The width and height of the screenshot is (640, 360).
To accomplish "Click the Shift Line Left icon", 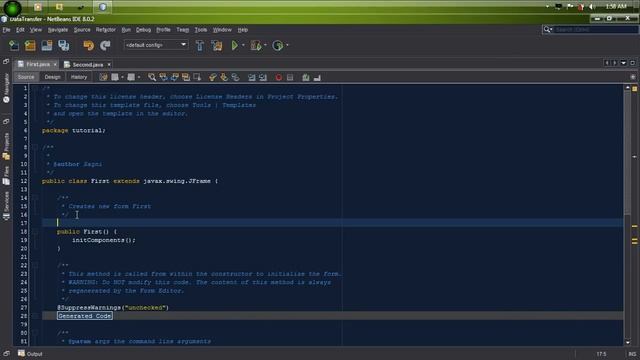I will click(252, 77).
